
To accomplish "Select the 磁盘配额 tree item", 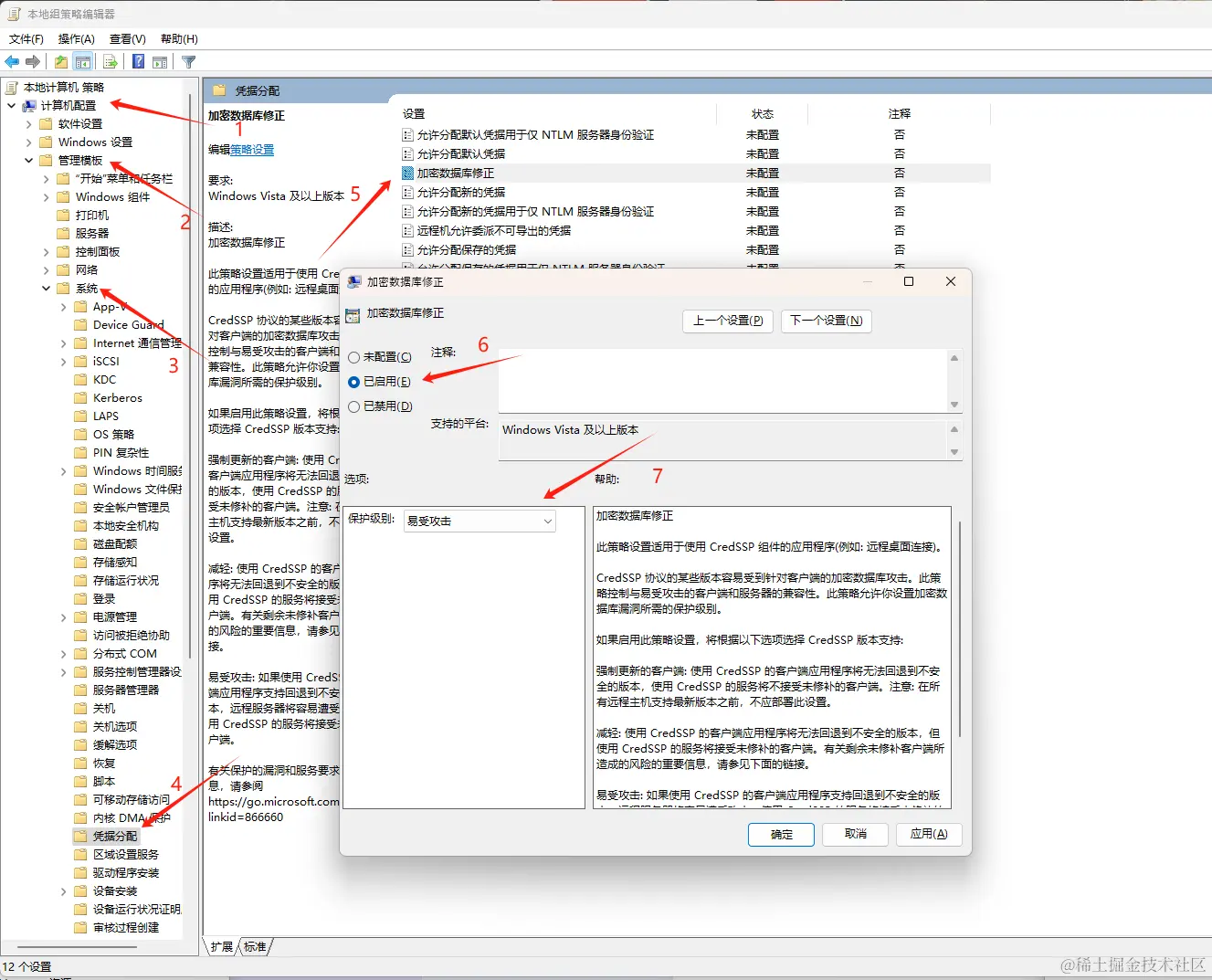I will [x=115, y=544].
